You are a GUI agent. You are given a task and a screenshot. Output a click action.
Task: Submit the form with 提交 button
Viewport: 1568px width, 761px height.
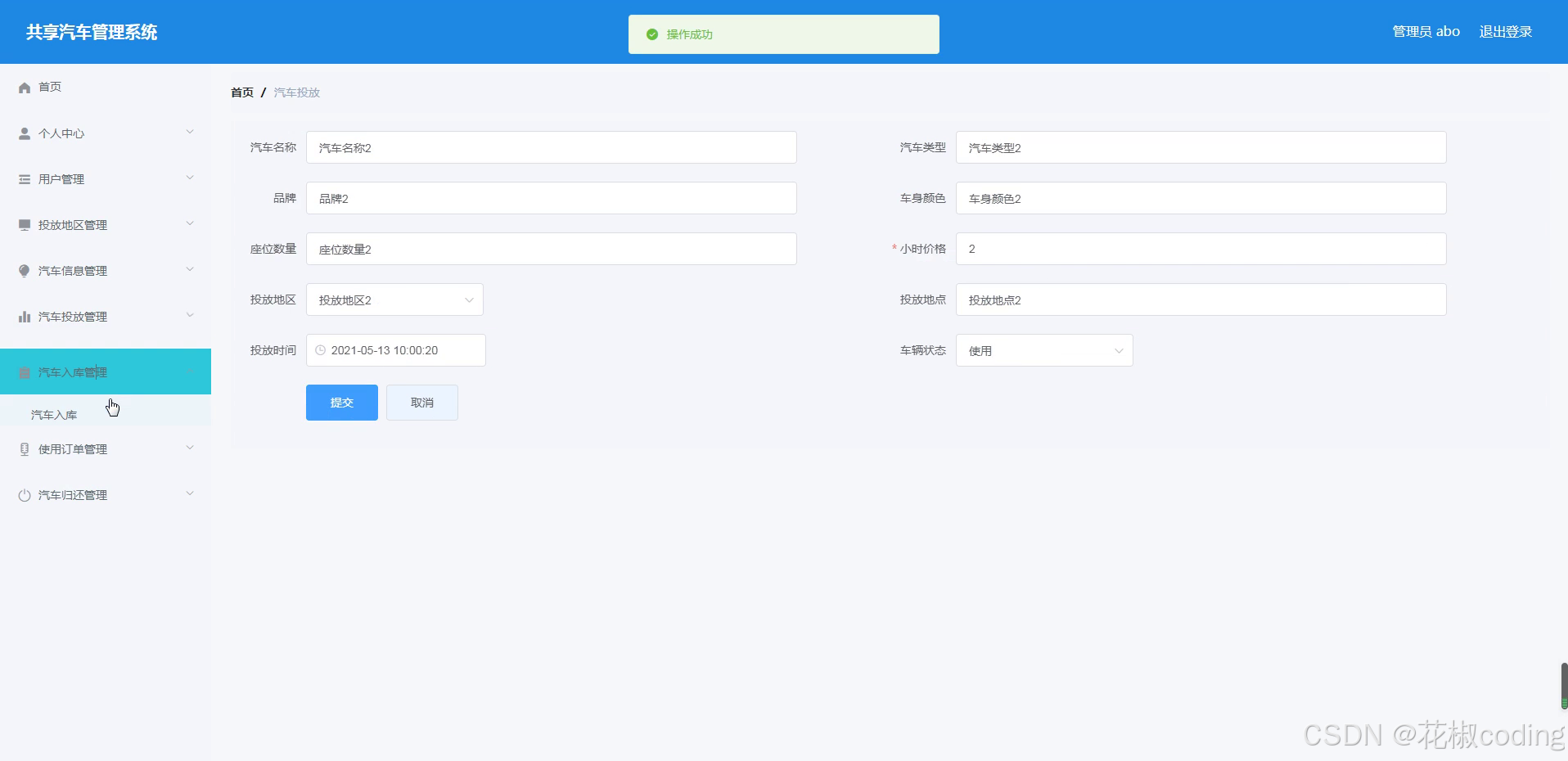(x=342, y=403)
